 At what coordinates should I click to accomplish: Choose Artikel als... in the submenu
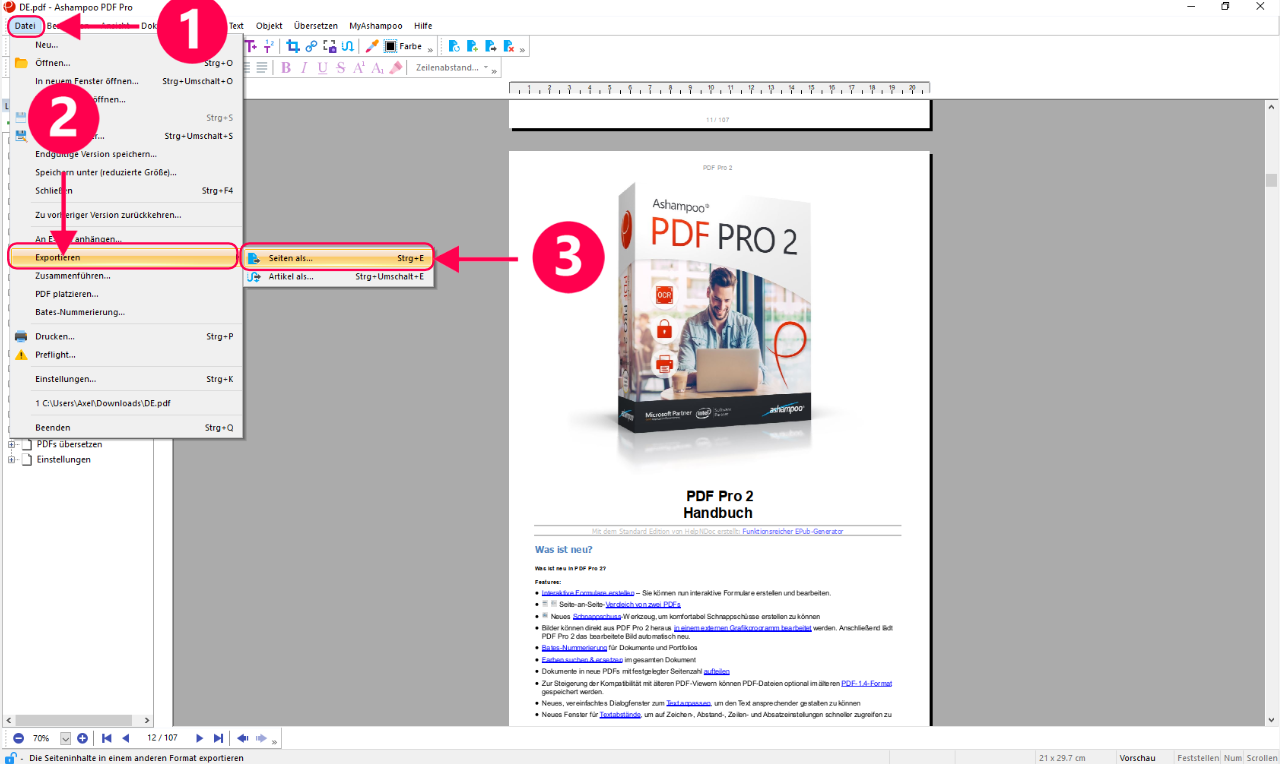point(338,276)
